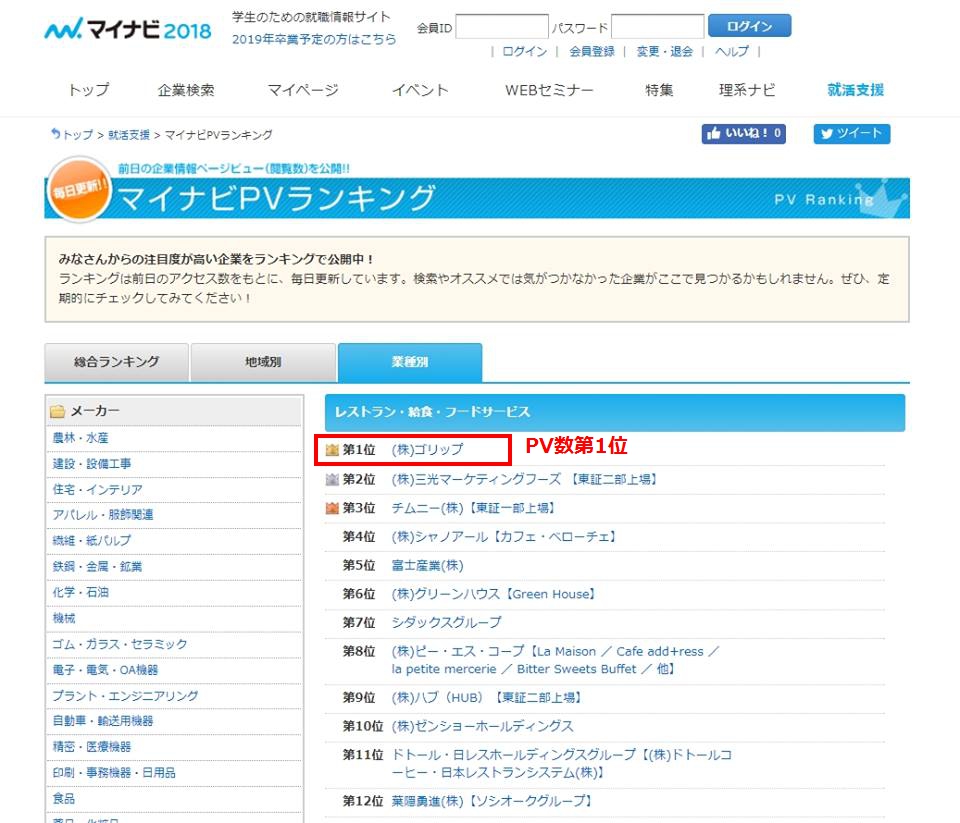Open the (株)ハブ（HUB） company link
Screen dimensions: 960x823
tap(486, 697)
